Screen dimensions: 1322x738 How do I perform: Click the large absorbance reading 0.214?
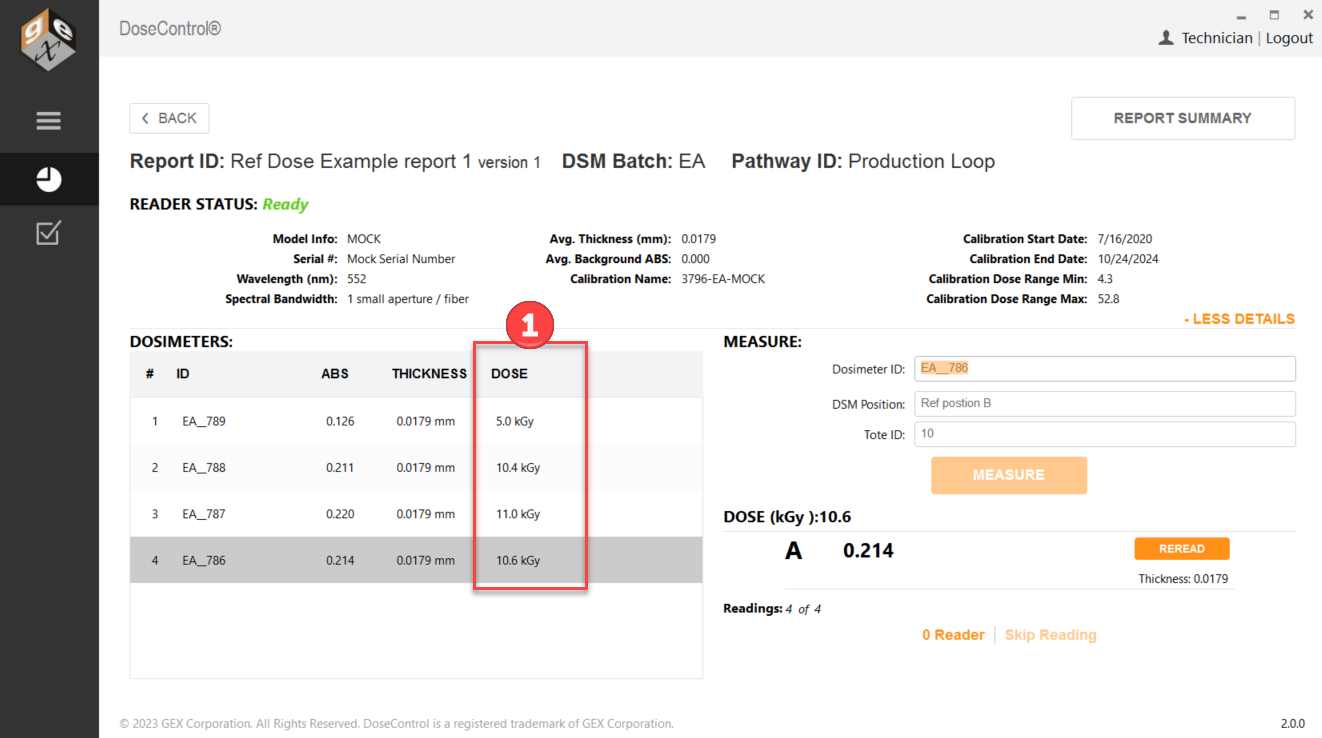pos(868,550)
